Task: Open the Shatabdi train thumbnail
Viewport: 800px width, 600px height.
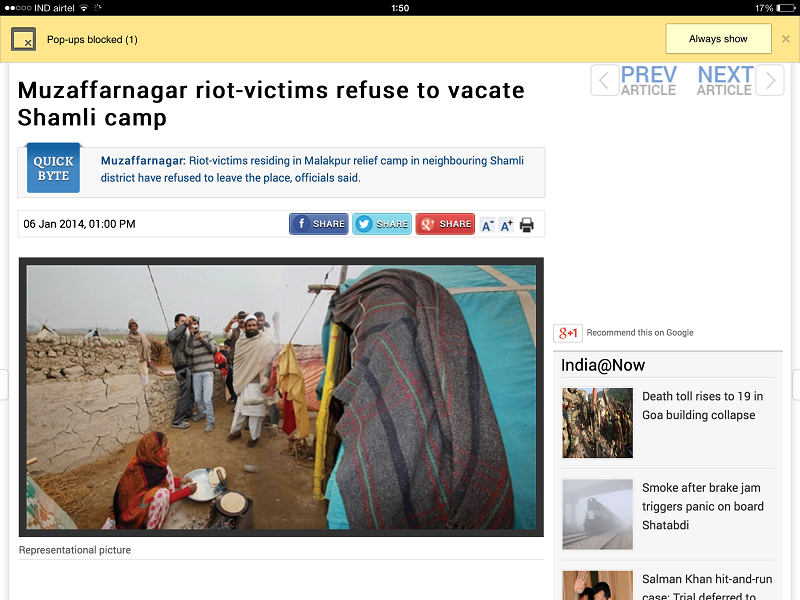Action: pyautogui.click(x=597, y=514)
